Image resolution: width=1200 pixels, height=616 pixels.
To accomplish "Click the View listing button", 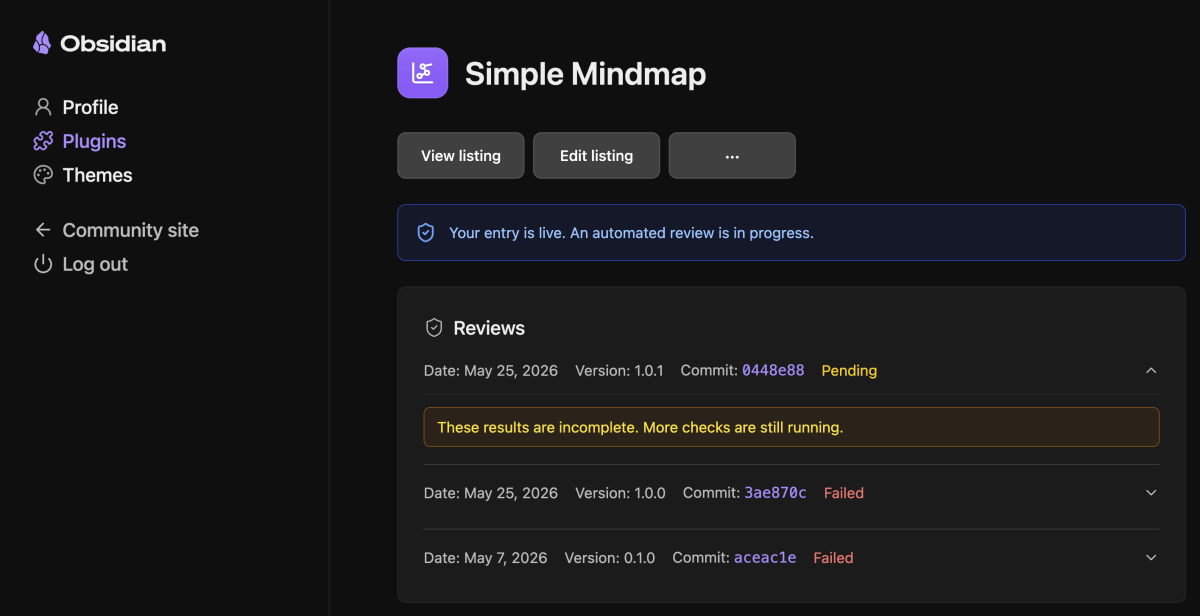I will click(x=461, y=155).
